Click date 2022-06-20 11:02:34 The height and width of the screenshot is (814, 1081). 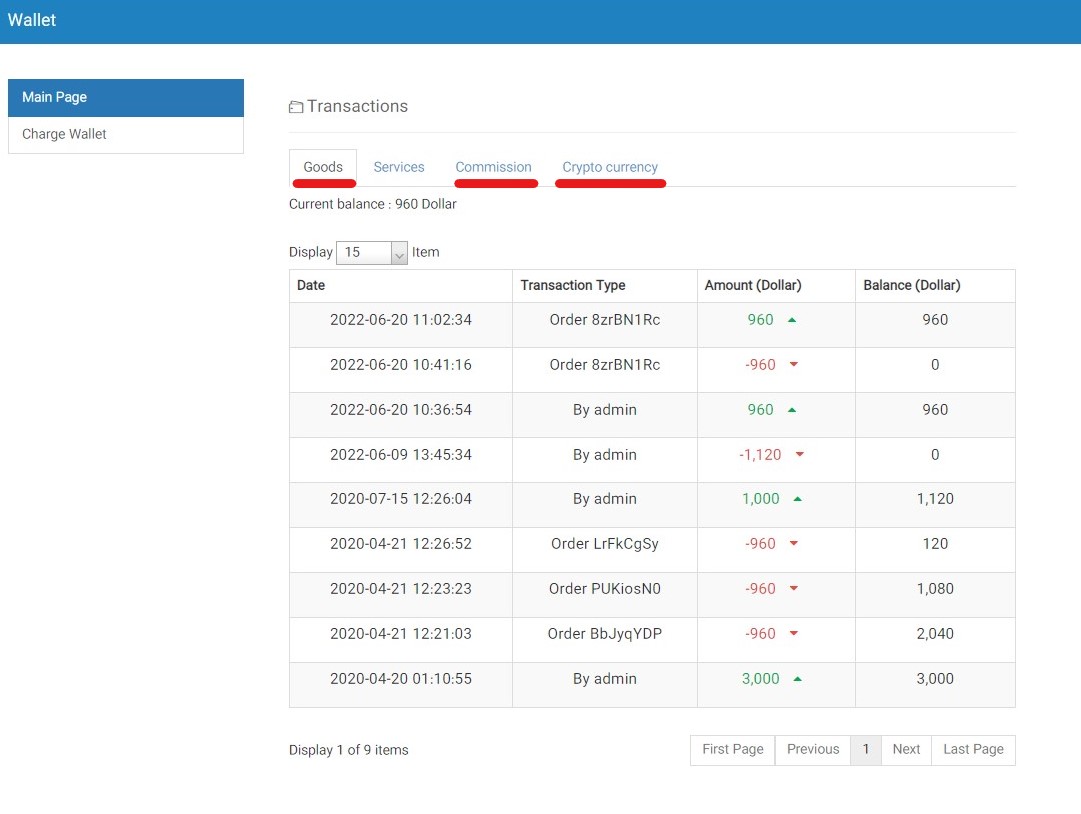(401, 320)
